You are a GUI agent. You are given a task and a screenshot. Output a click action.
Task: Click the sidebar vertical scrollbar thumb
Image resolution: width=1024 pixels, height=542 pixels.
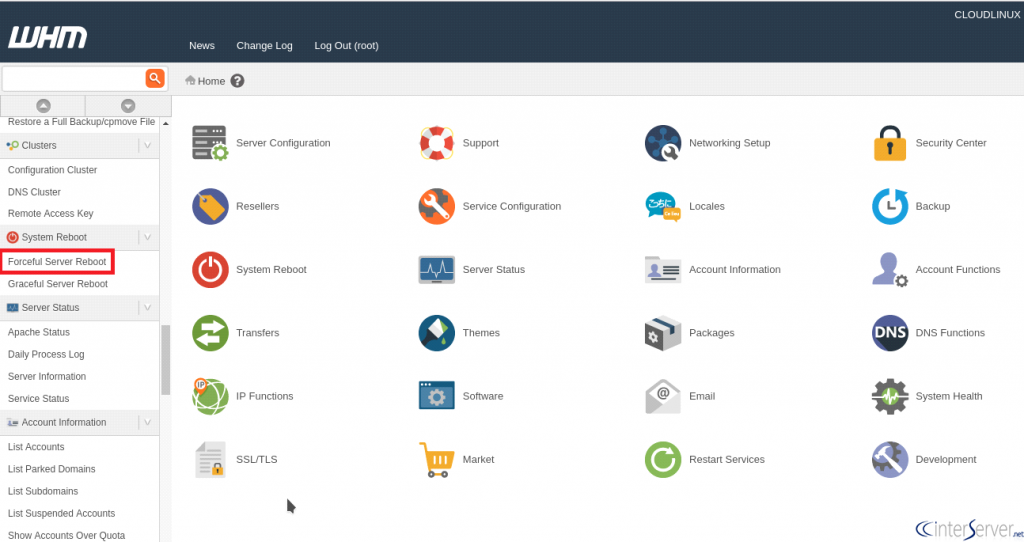tap(166, 360)
